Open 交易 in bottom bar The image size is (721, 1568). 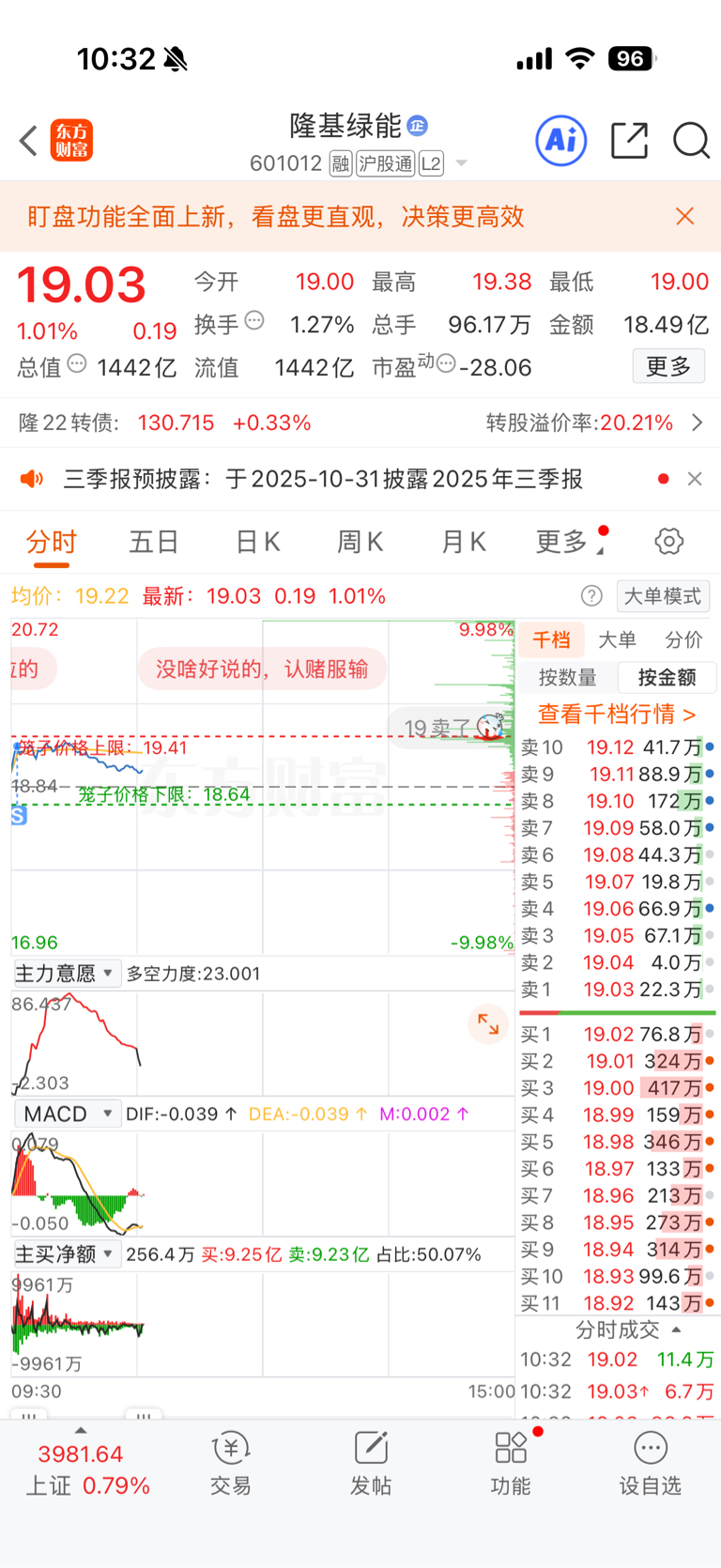click(x=230, y=1463)
